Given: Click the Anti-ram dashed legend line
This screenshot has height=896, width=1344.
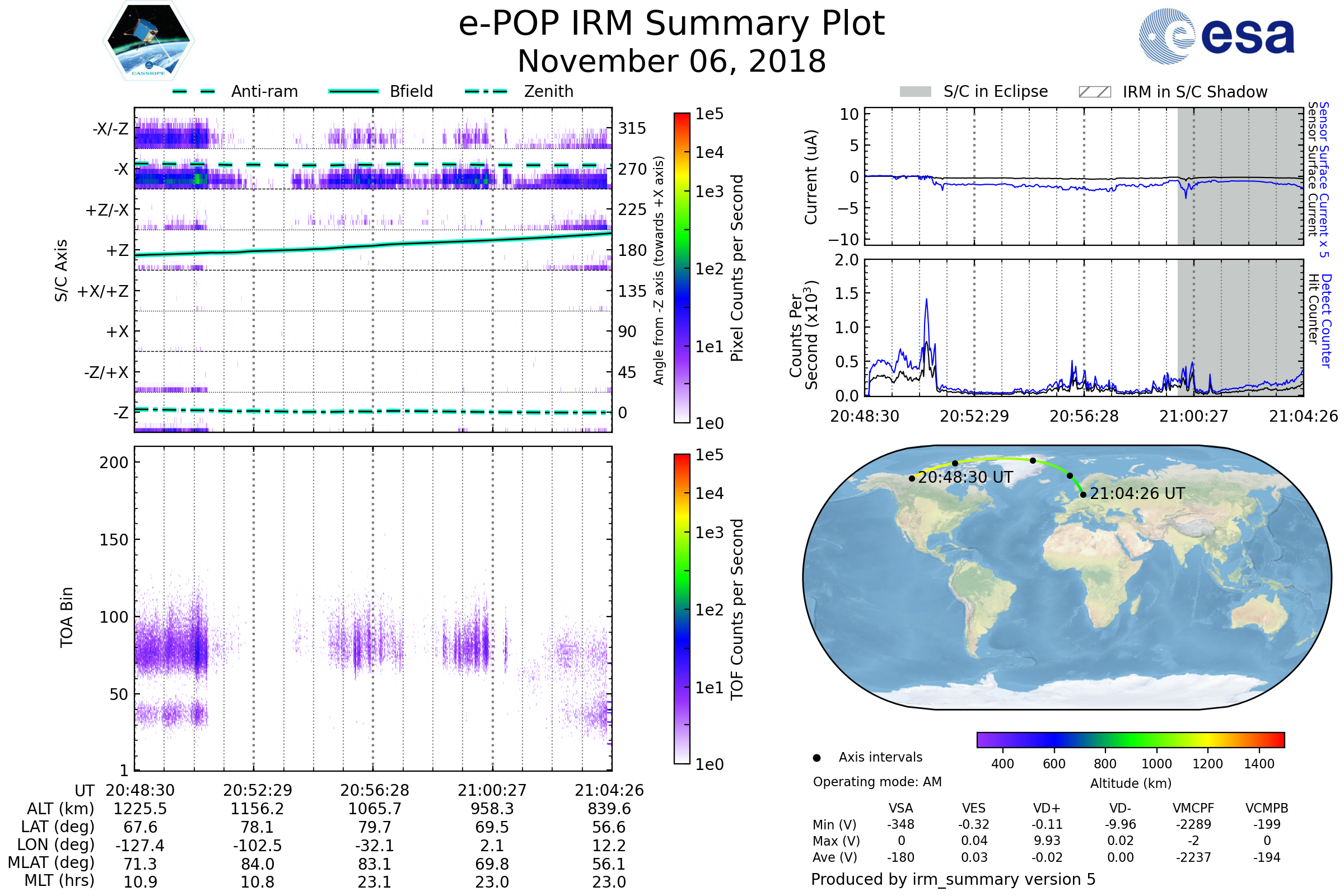Looking at the screenshot, I should pos(194,91).
